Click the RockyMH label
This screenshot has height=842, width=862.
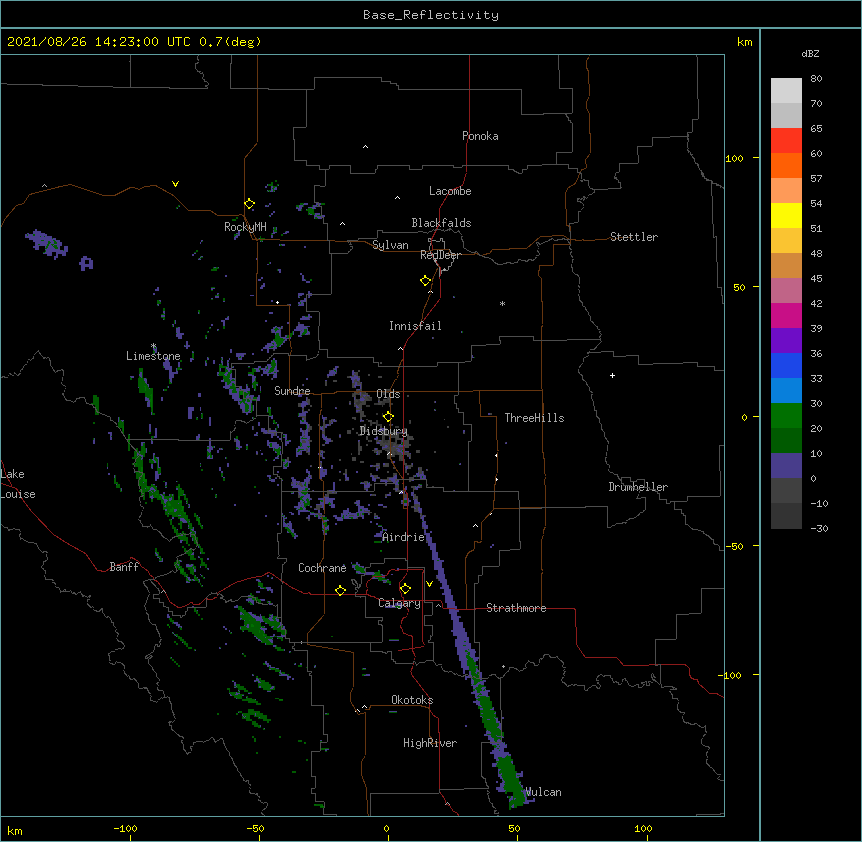(x=245, y=227)
